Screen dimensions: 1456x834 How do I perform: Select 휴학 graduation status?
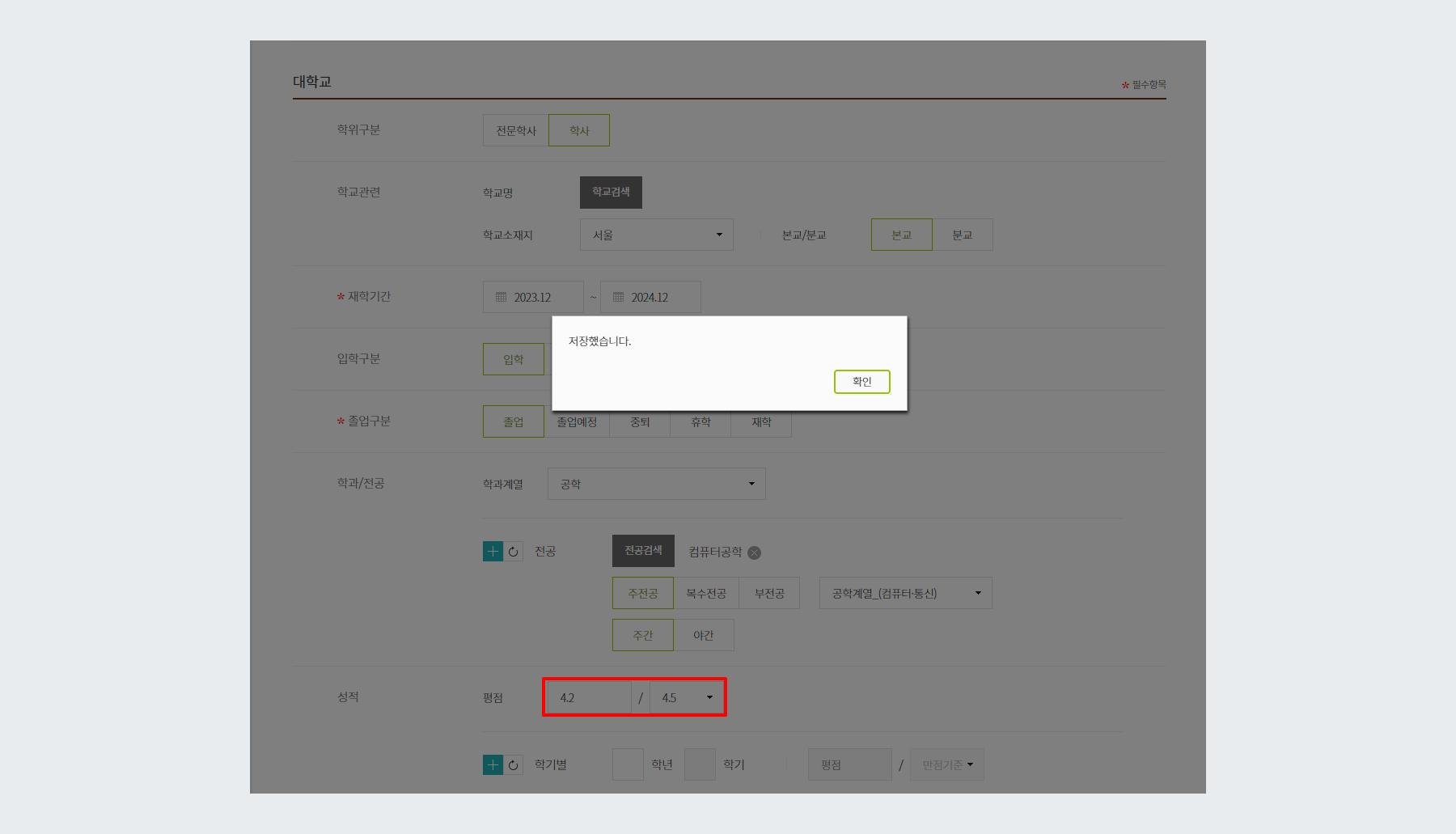tap(700, 422)
